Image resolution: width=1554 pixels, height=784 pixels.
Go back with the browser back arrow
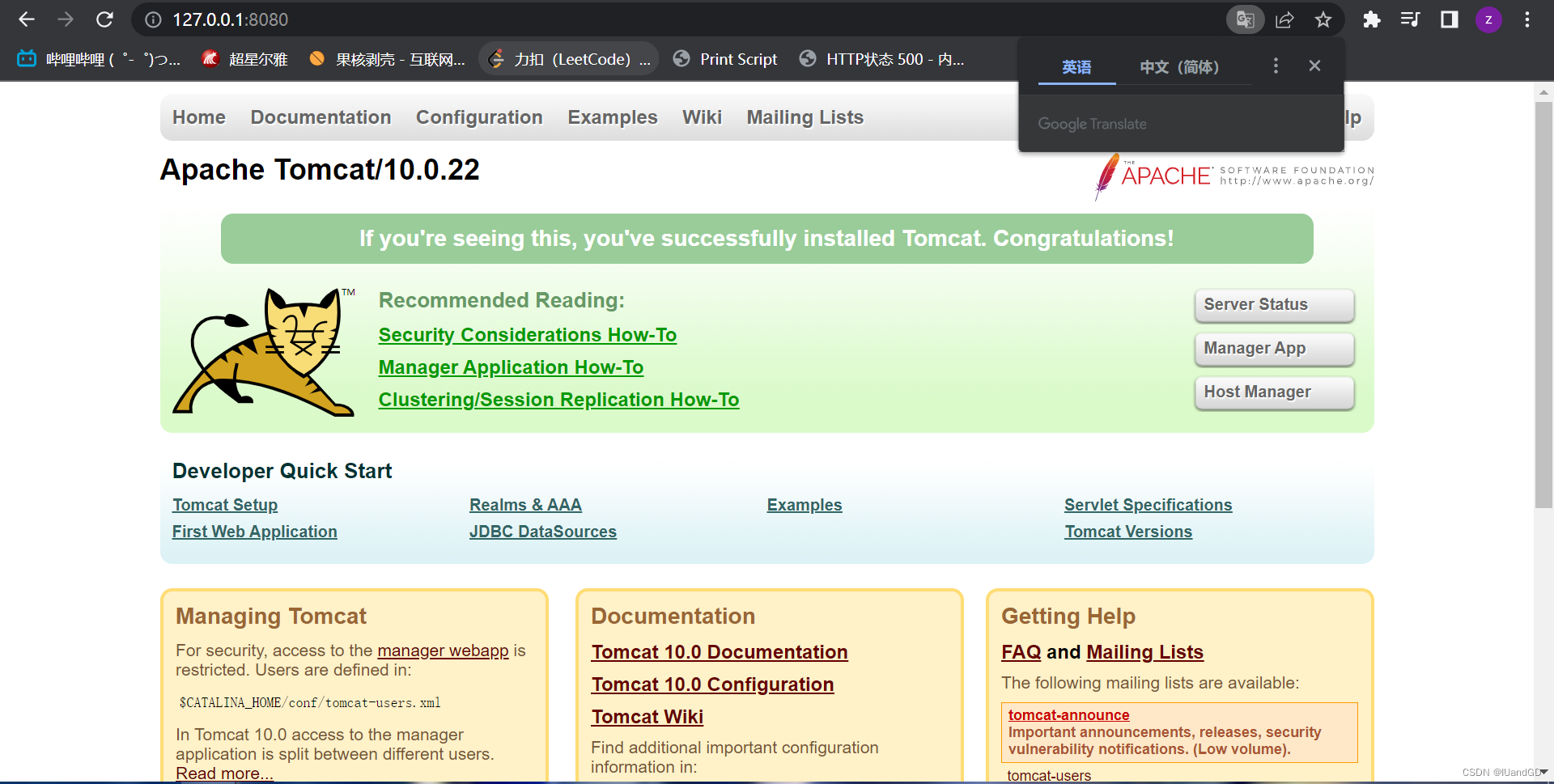pos(27,19)
